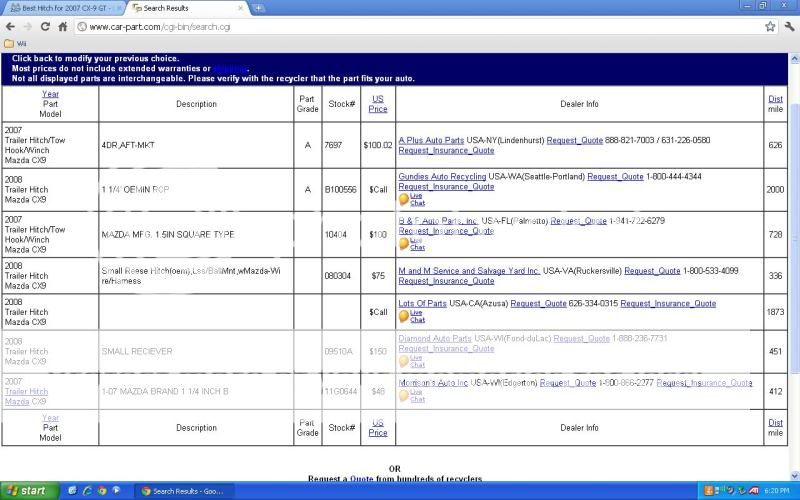Click the ATI tray icon
The width and height of the screenshot is (800, 500).
[754, 491]
